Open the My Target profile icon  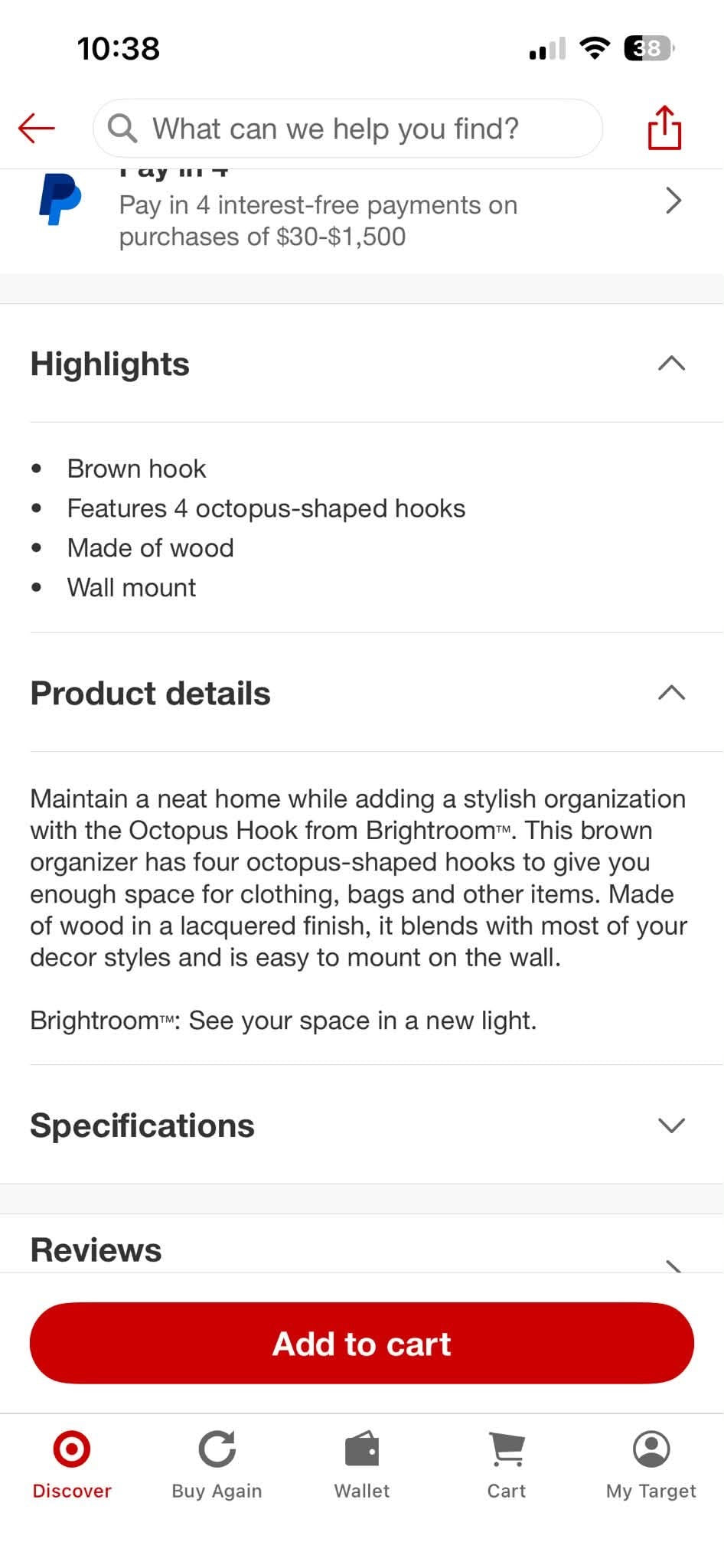[x=651, y=1449]
